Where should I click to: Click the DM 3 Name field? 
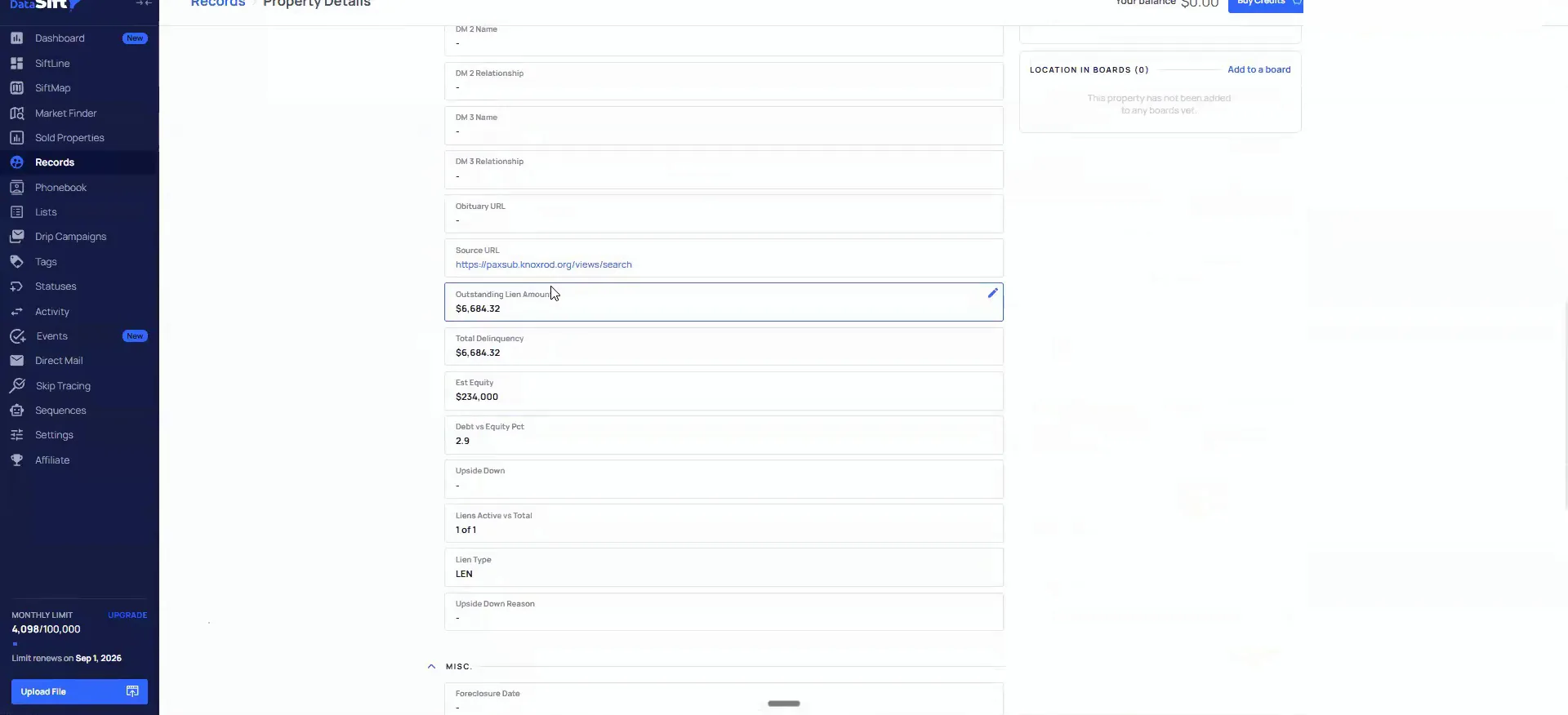click(724, 126)
